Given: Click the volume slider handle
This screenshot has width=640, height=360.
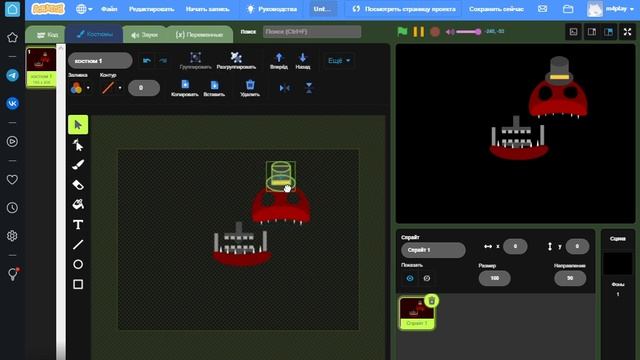Looking at the screenshot, I should [x=478, y=31].
